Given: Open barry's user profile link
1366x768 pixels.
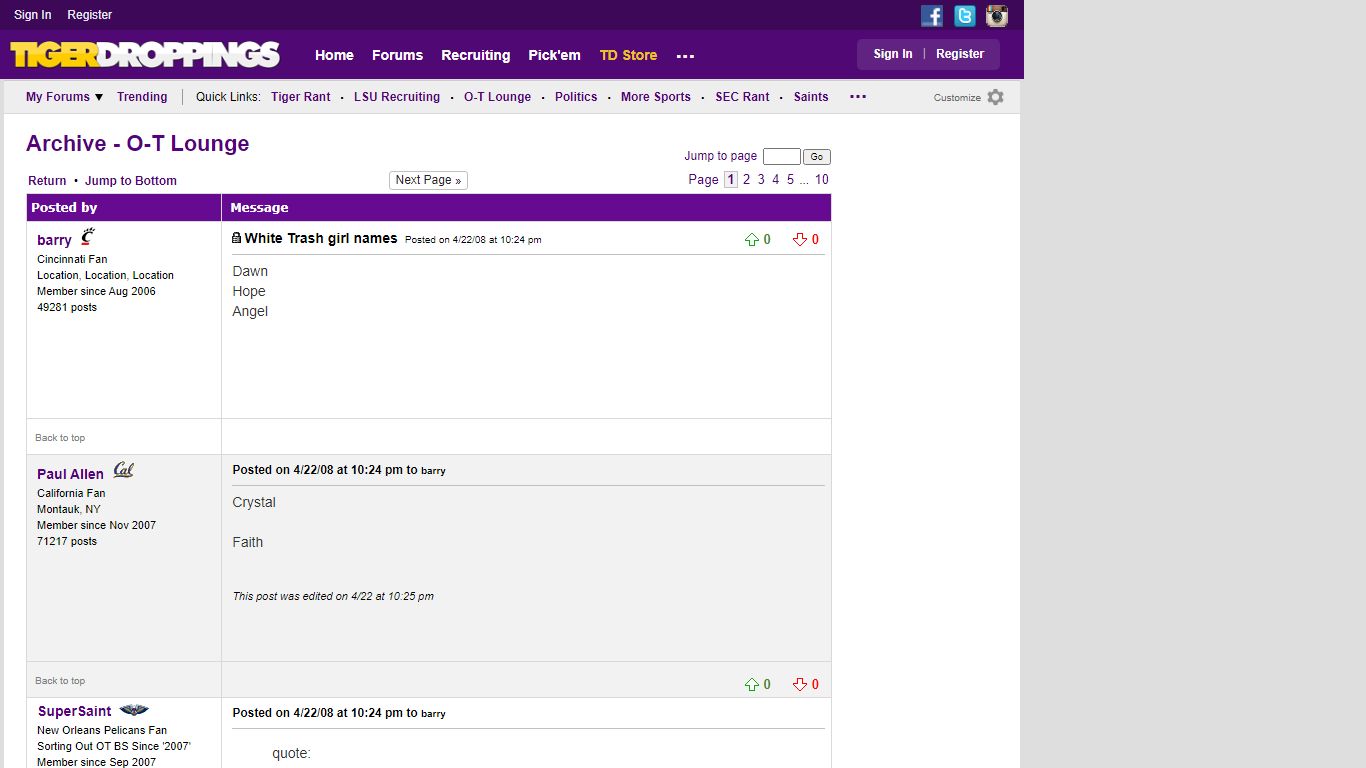Looking at the screenshot, I should pyautogui.click(x=54, y=240).
